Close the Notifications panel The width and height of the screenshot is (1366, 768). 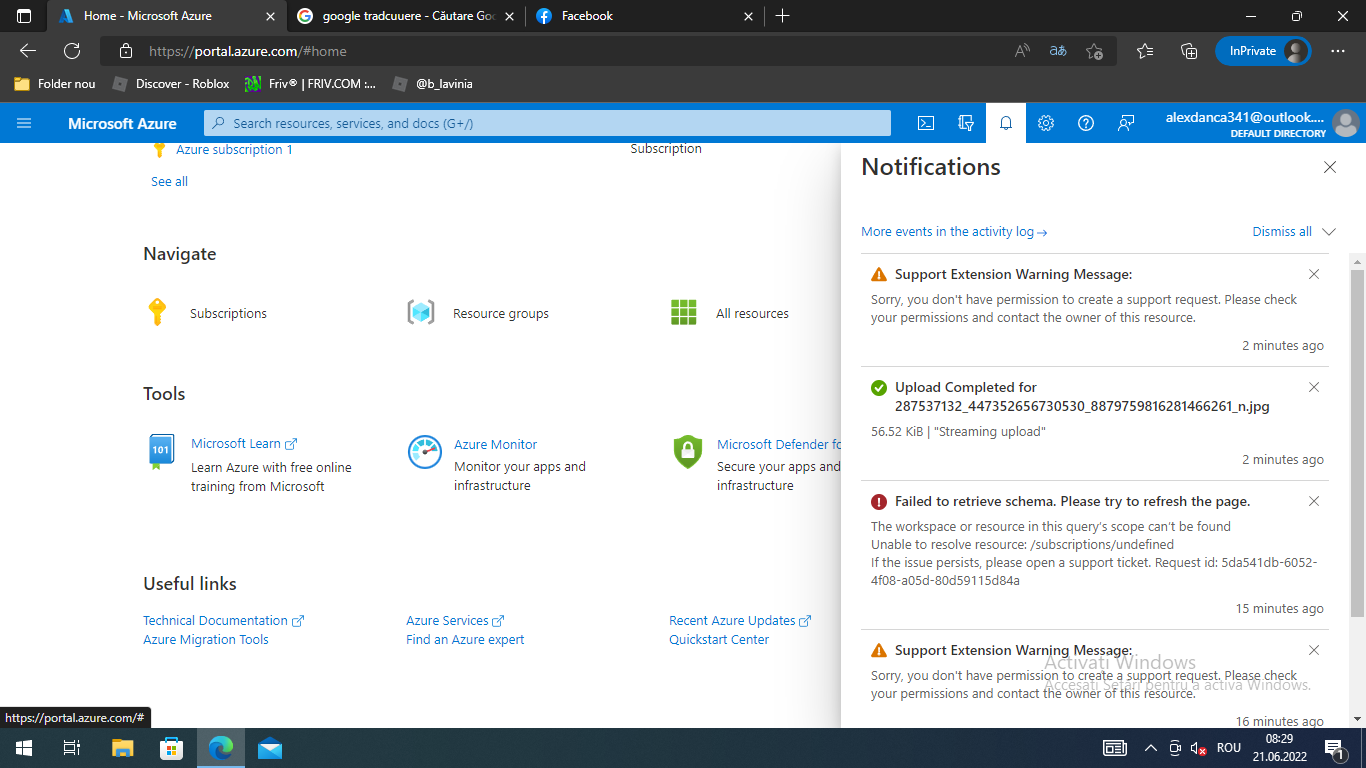click(x=1330, y=167)
